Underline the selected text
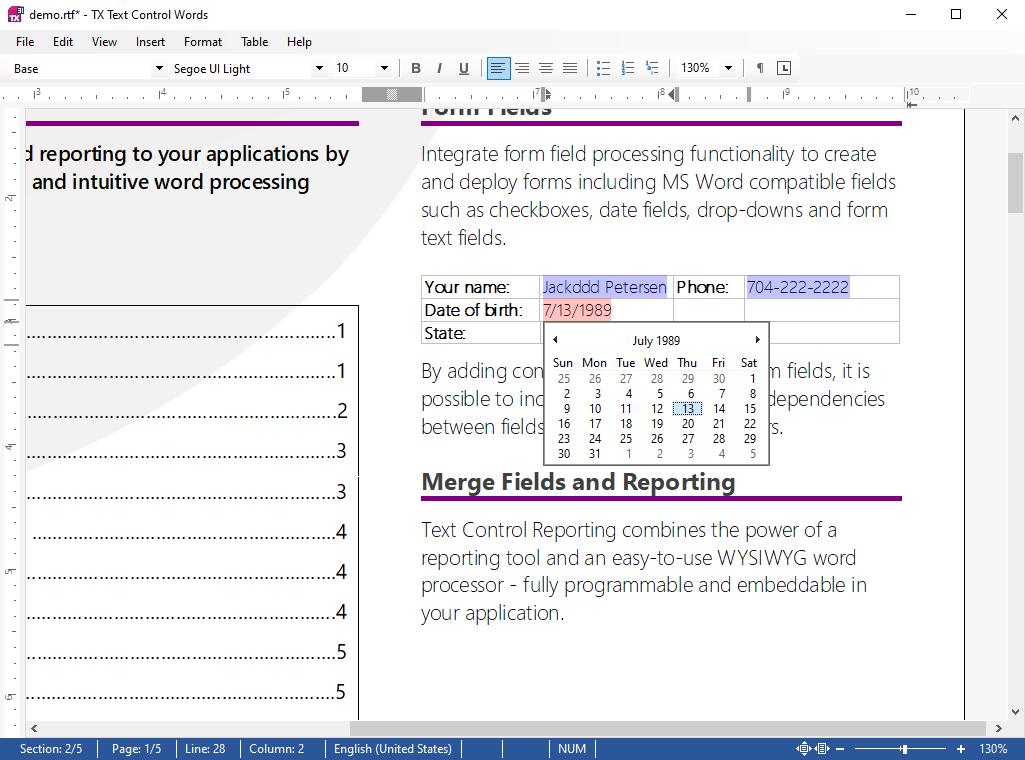1025x760 pixels. [464, 68]
